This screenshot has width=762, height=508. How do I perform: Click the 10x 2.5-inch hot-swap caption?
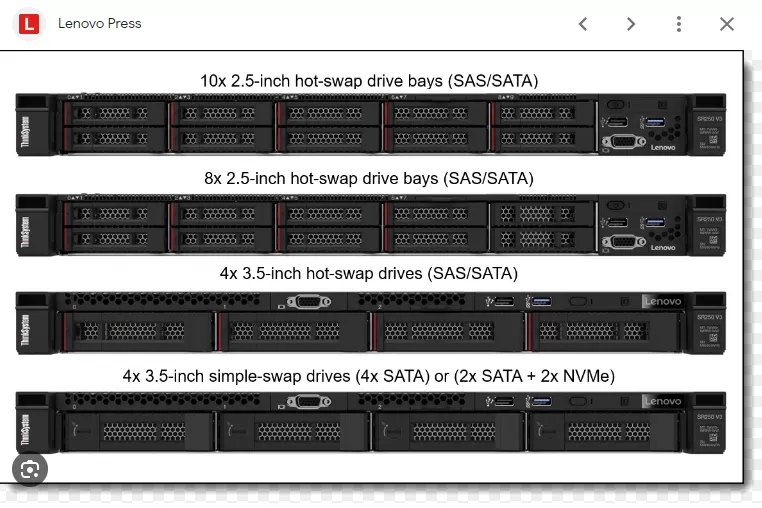[x=371, y=79]
